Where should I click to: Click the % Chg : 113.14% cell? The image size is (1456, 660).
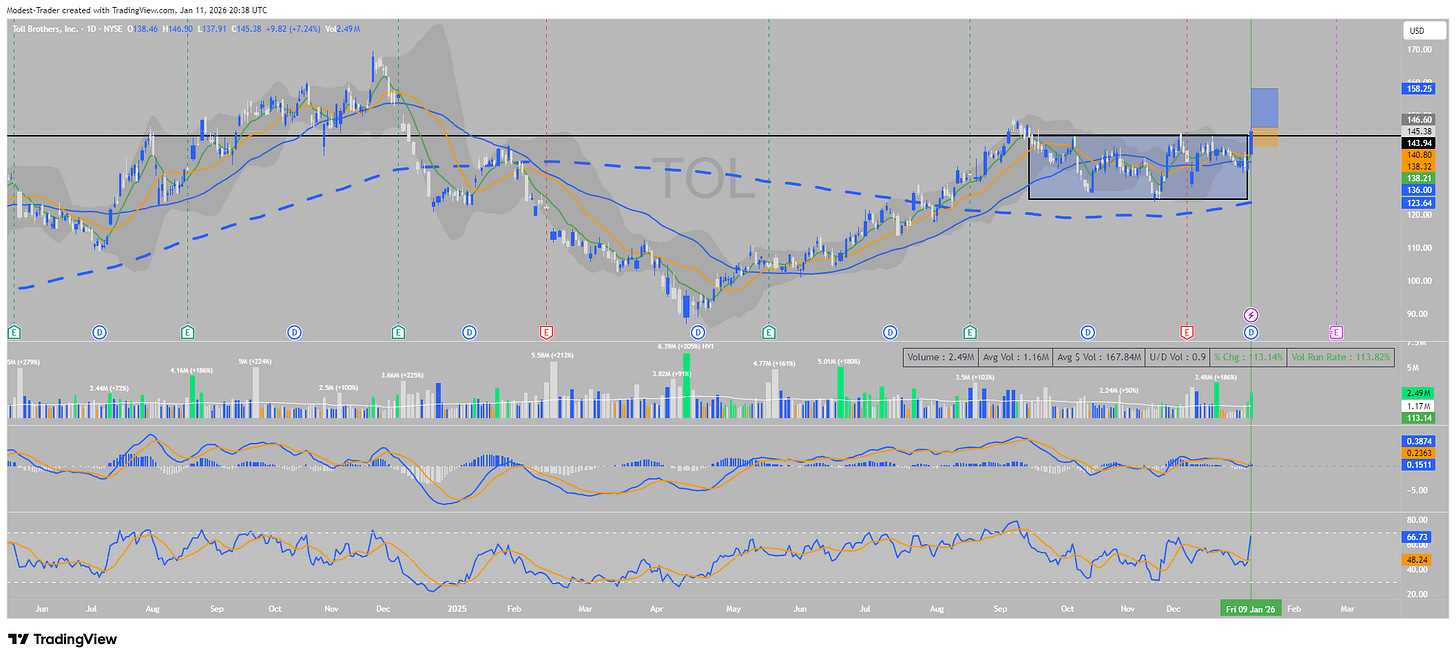1246,357
